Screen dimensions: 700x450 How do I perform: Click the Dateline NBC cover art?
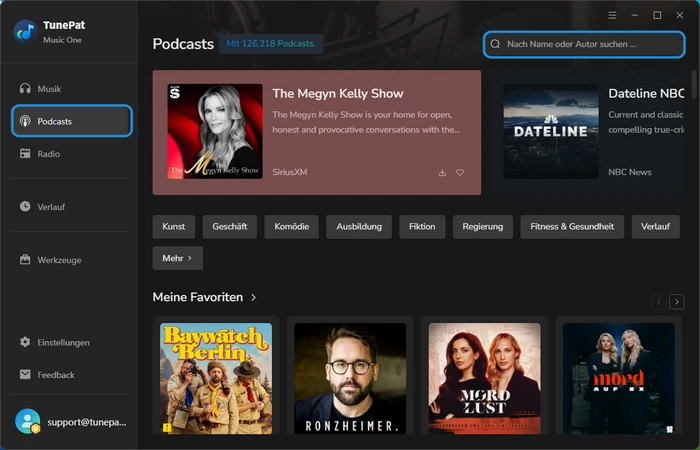tap(551, 131)
